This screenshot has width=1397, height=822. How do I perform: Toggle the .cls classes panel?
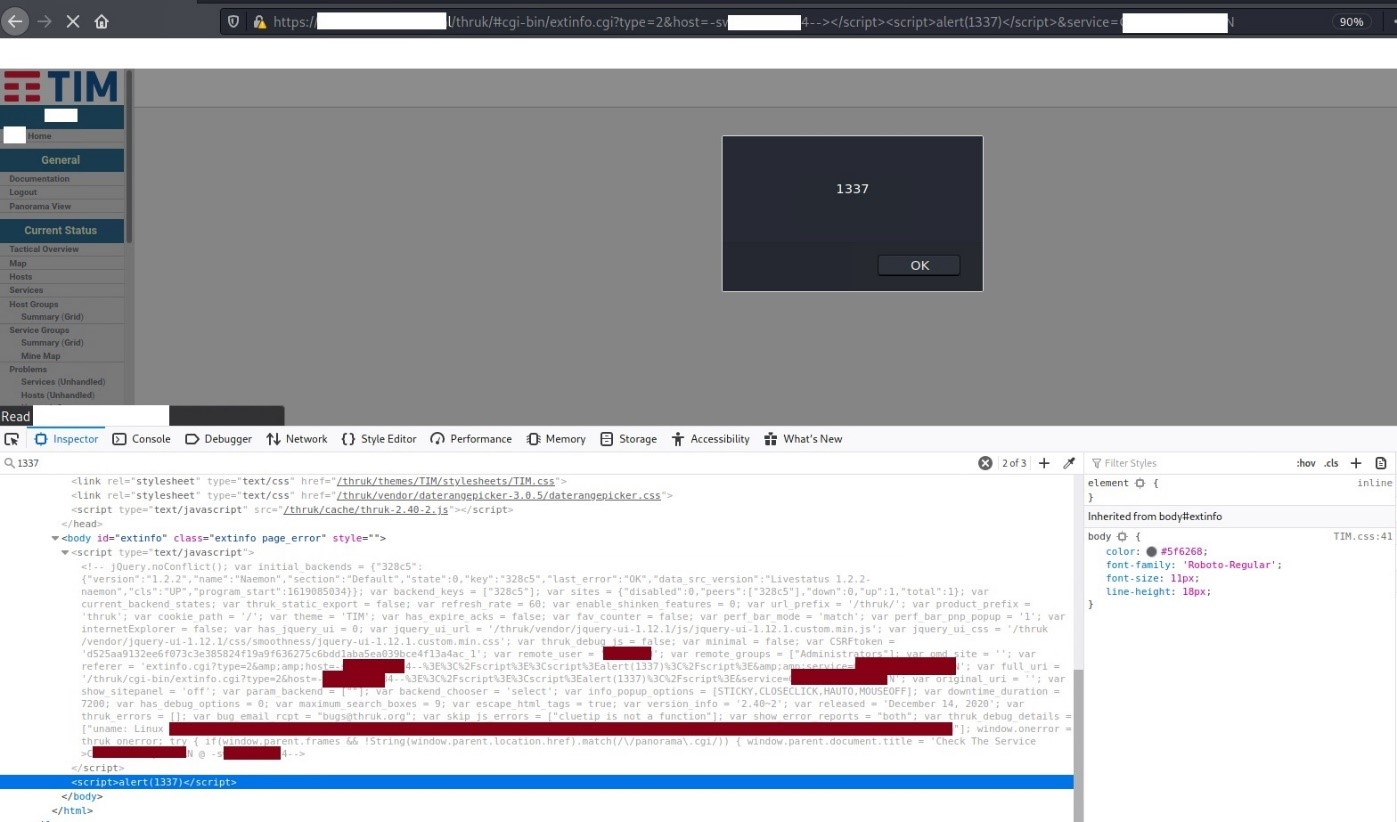click(x=1331, y=463)
